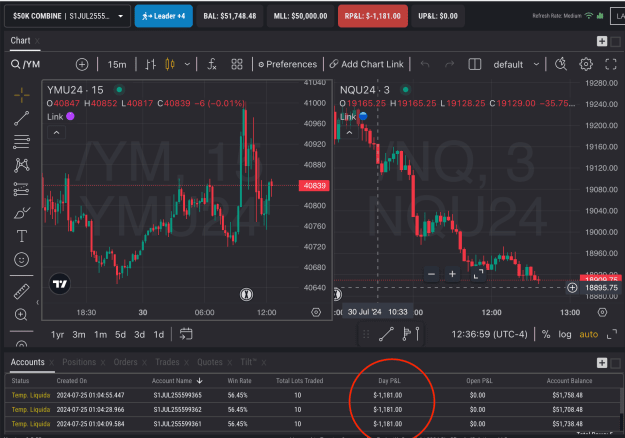This screenshot has height=438, width=625.
Task: Collapse the NQU24 legend chevron
Action: 350,133
